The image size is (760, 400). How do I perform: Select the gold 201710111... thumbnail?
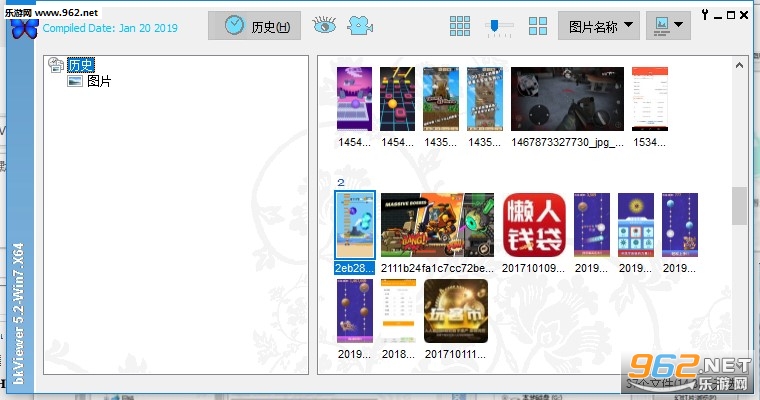[x=456, y=311]
